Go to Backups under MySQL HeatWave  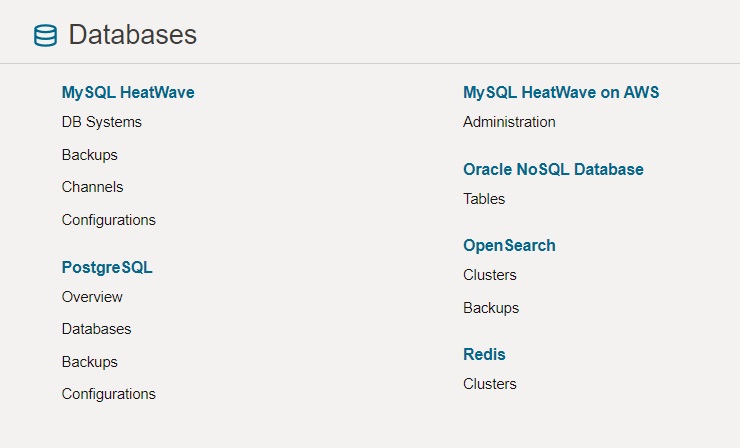(x=90, y=155)
